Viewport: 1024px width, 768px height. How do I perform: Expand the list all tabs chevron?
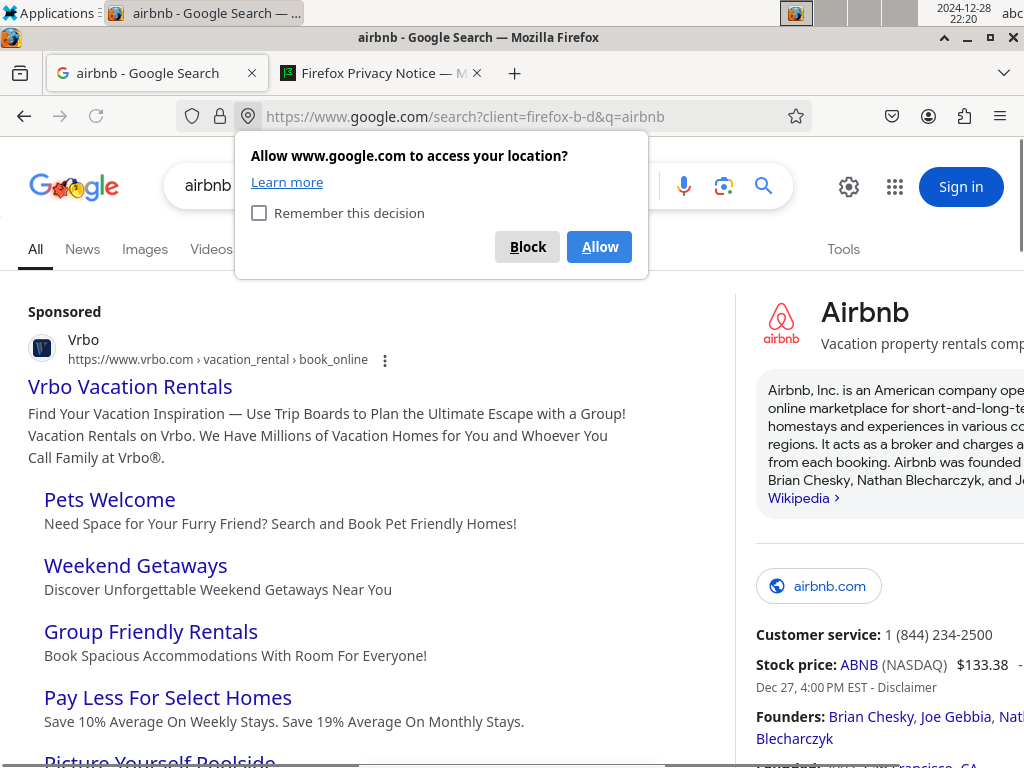(1004, 73)
